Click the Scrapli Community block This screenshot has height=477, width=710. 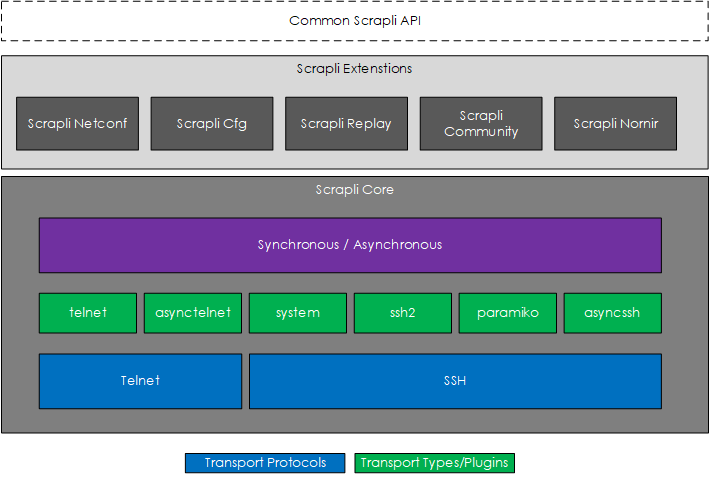pos(481,124)
